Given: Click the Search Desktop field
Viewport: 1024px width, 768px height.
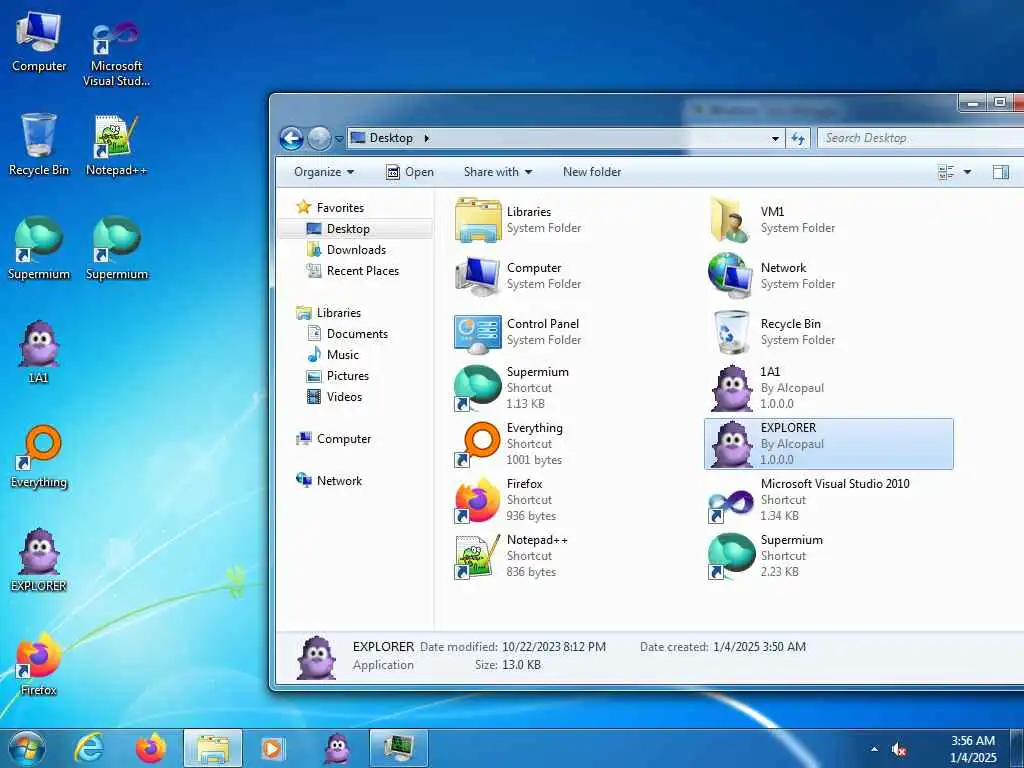Looking at the screenshot, I should click(921, 138).
